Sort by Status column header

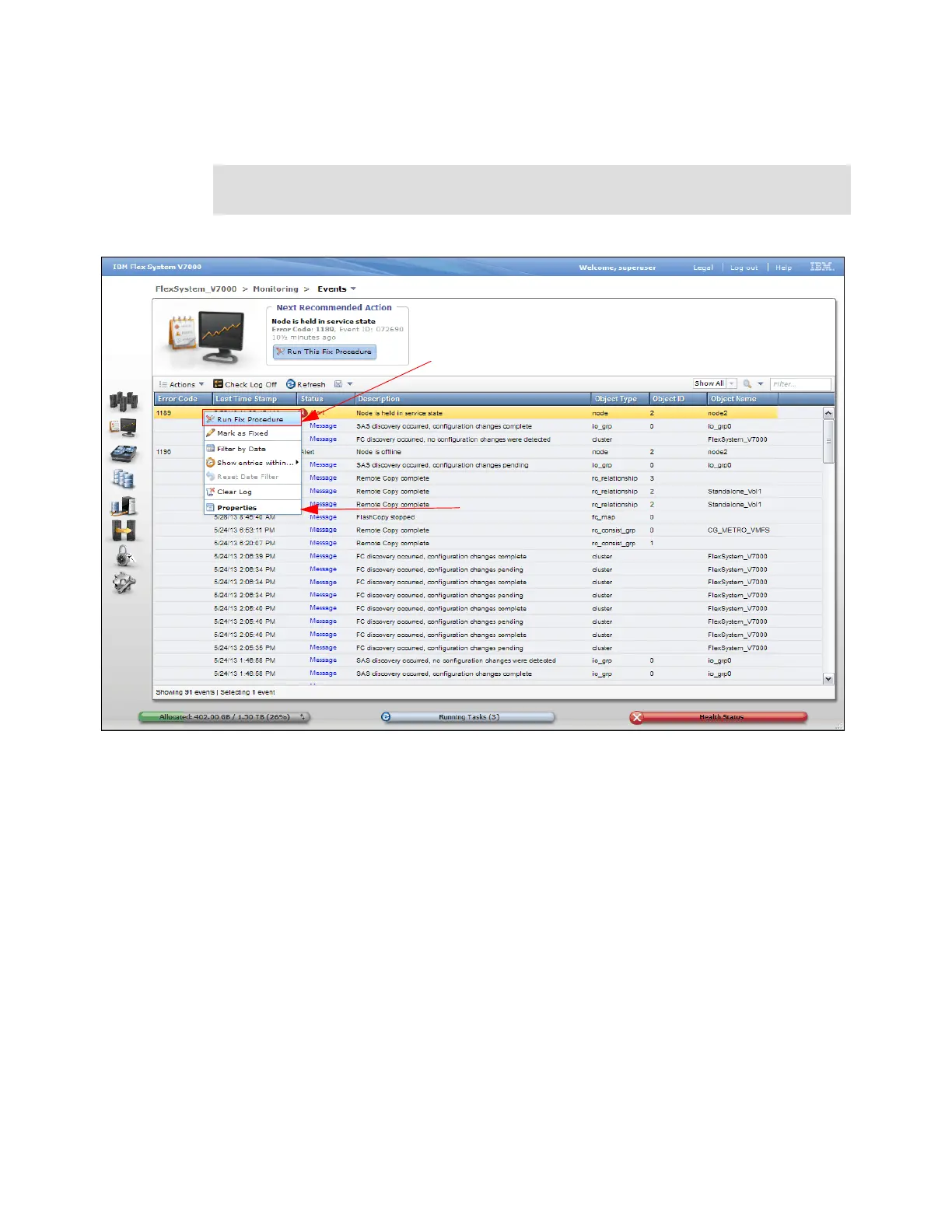pos(327,399)
